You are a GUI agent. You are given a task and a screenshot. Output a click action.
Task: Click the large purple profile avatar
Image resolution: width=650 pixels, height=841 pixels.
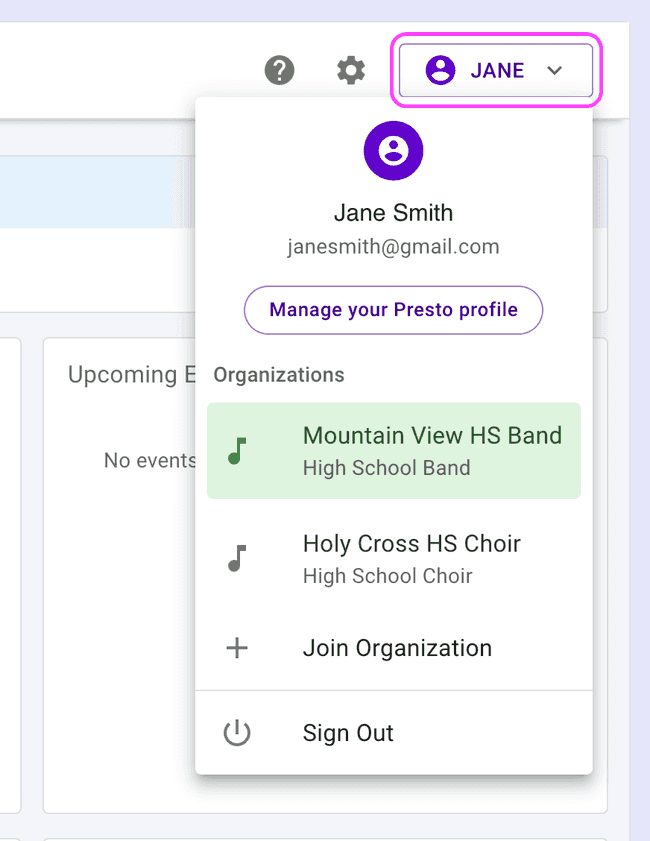click(393, 151)
